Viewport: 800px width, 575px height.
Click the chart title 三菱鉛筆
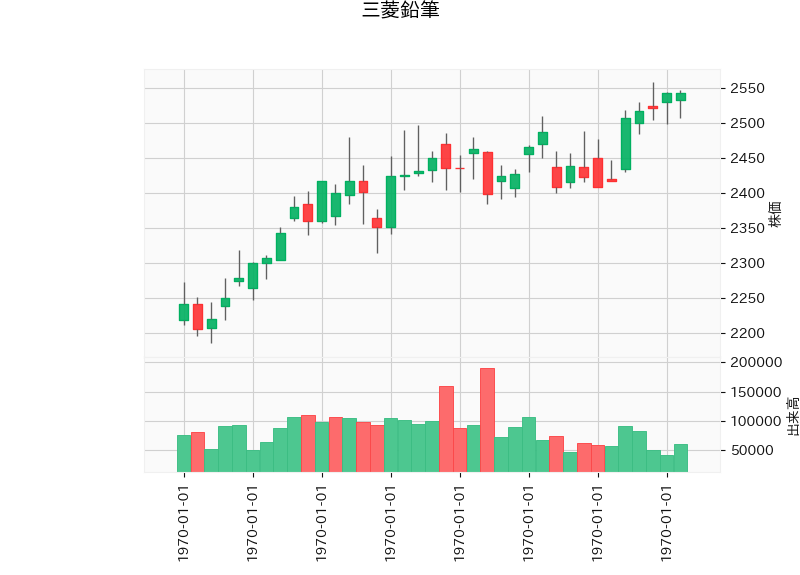pos(401,9)
